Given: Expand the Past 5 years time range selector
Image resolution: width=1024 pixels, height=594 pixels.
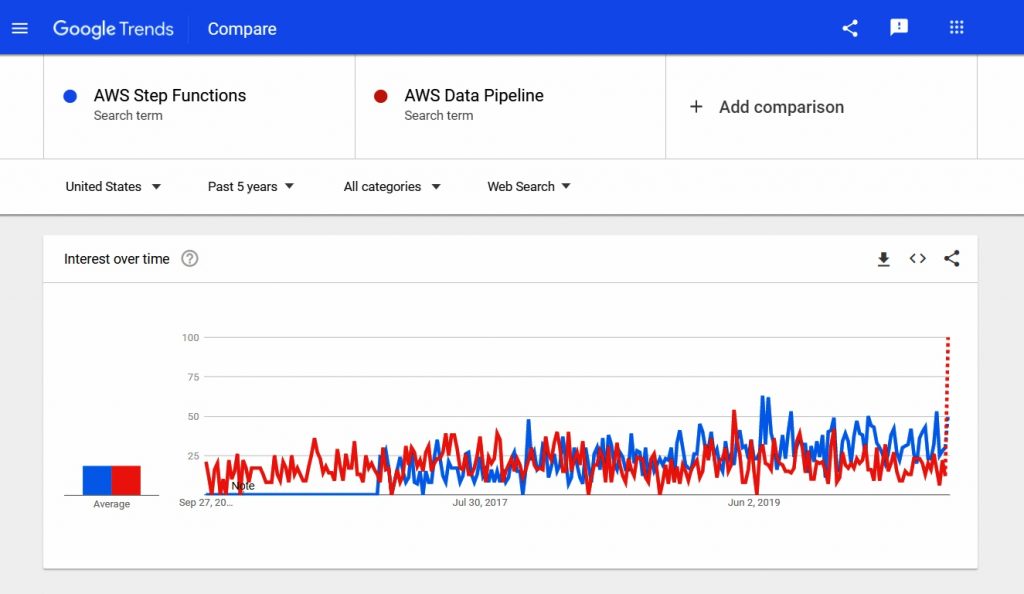Looking at the screenshot, I should 250,186.
